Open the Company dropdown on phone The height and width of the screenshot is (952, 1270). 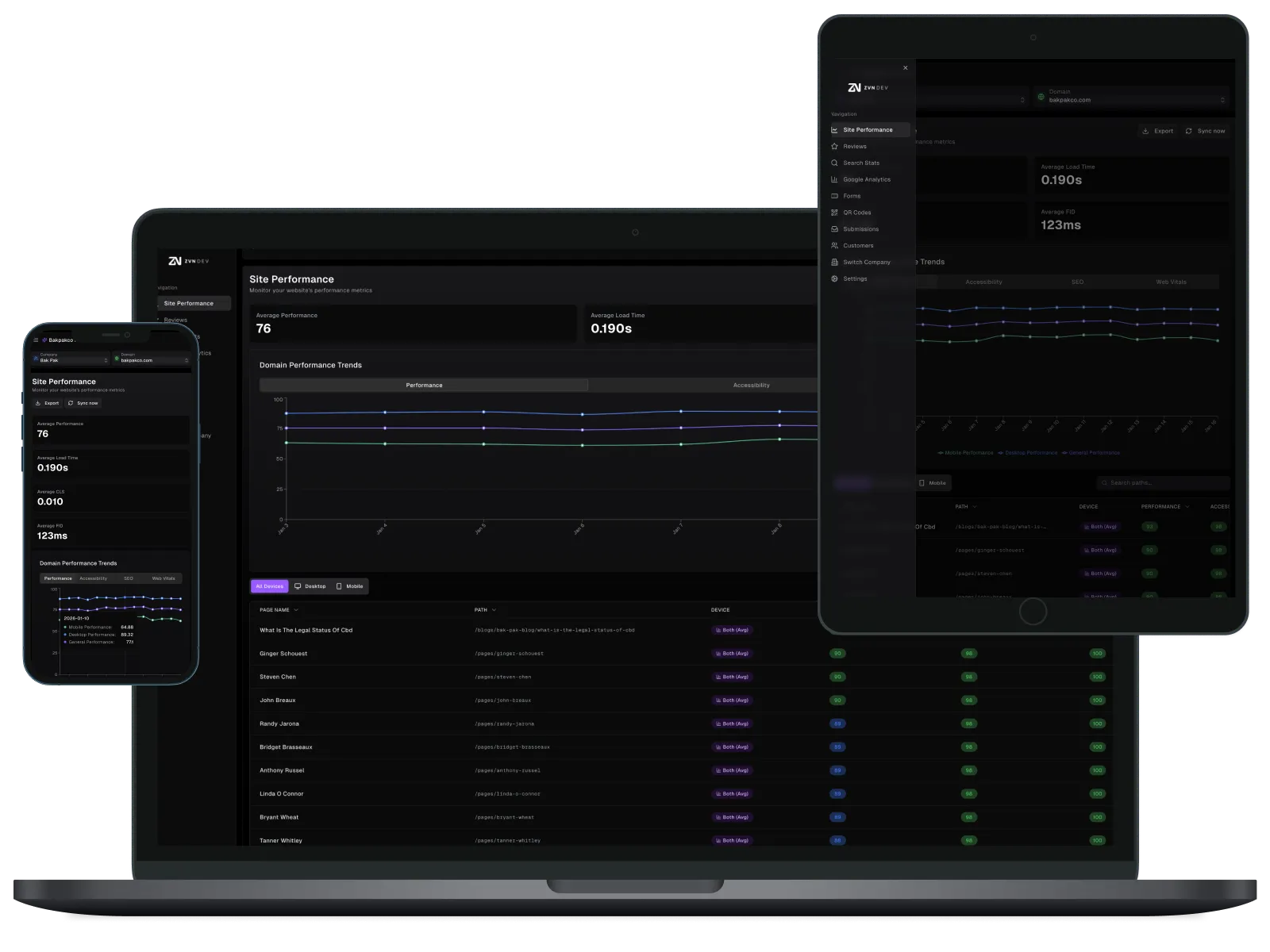[x=71, y=359]
